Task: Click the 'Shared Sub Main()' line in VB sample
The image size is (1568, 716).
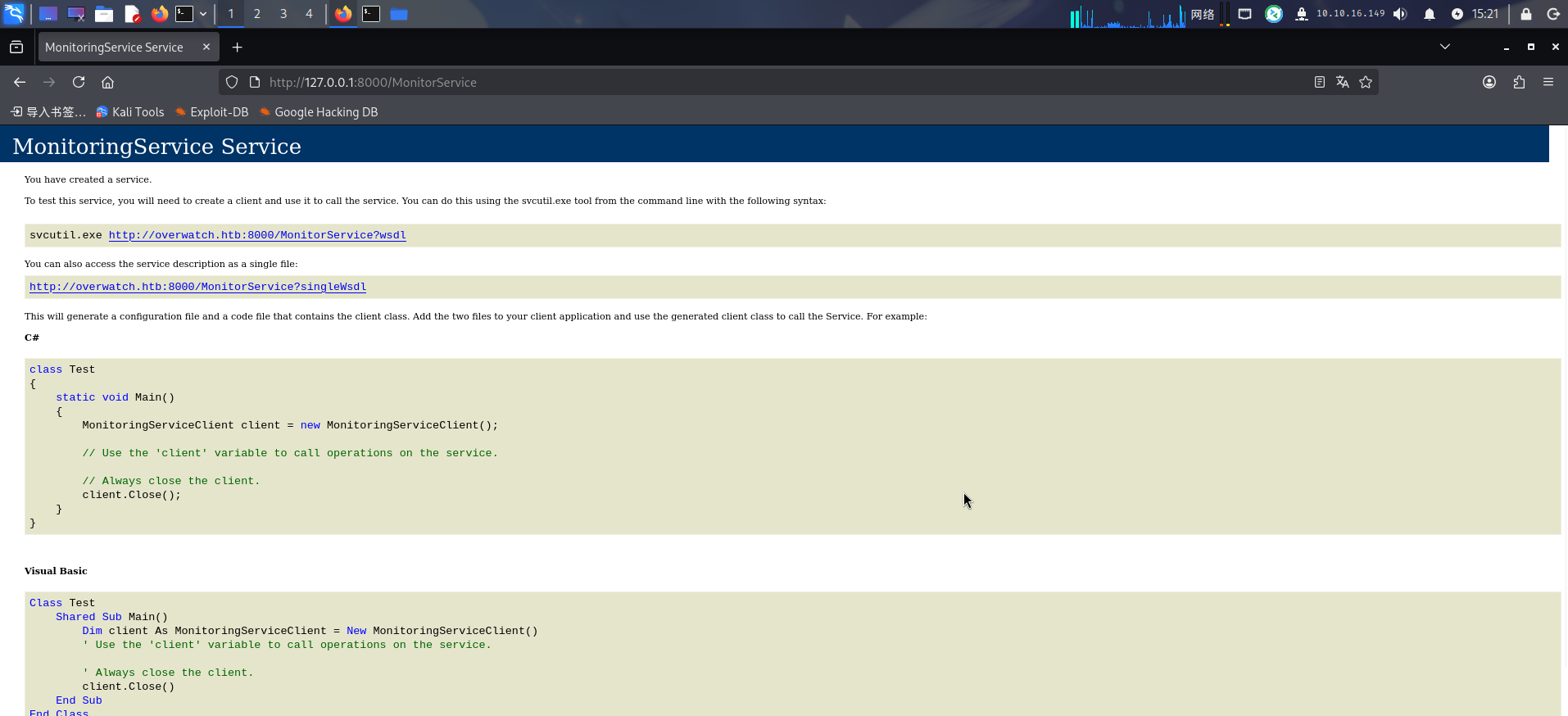Action: (111, 617)
